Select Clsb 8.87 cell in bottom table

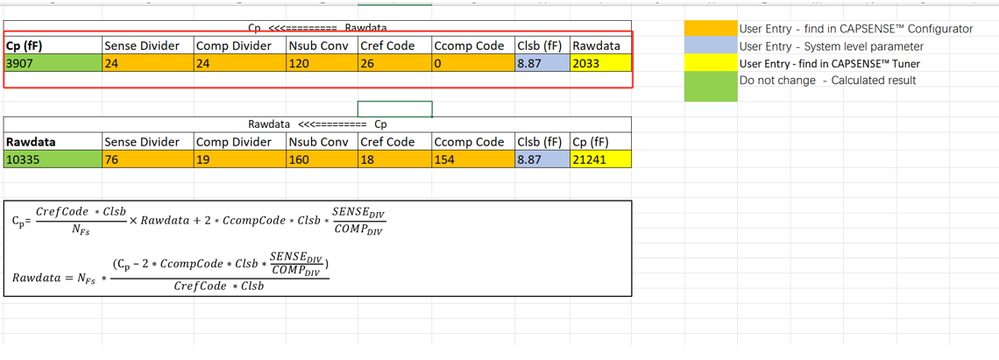click(543, 159)
